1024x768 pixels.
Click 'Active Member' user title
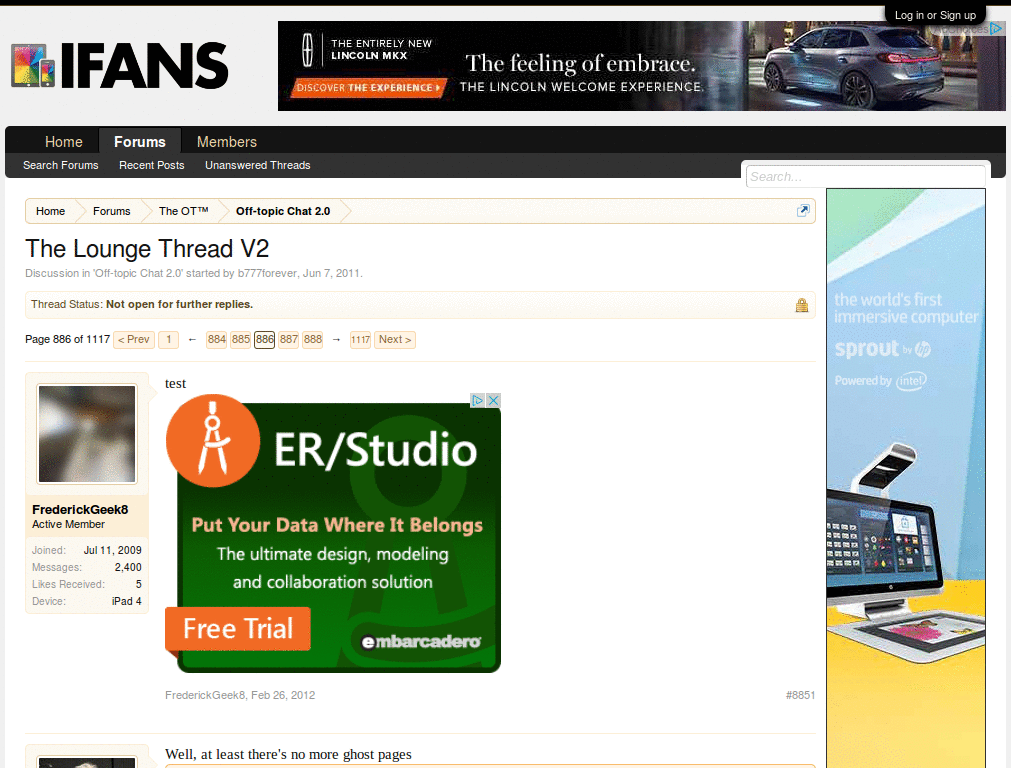point(69,524)
